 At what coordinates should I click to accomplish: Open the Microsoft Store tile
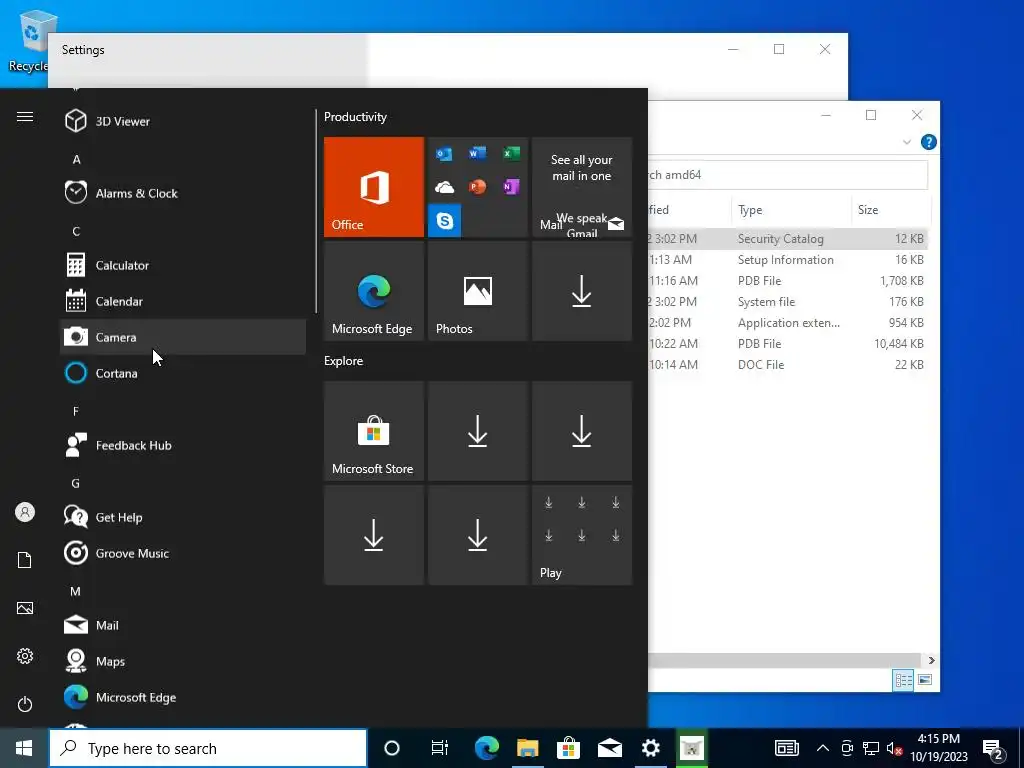pos(374,431)
